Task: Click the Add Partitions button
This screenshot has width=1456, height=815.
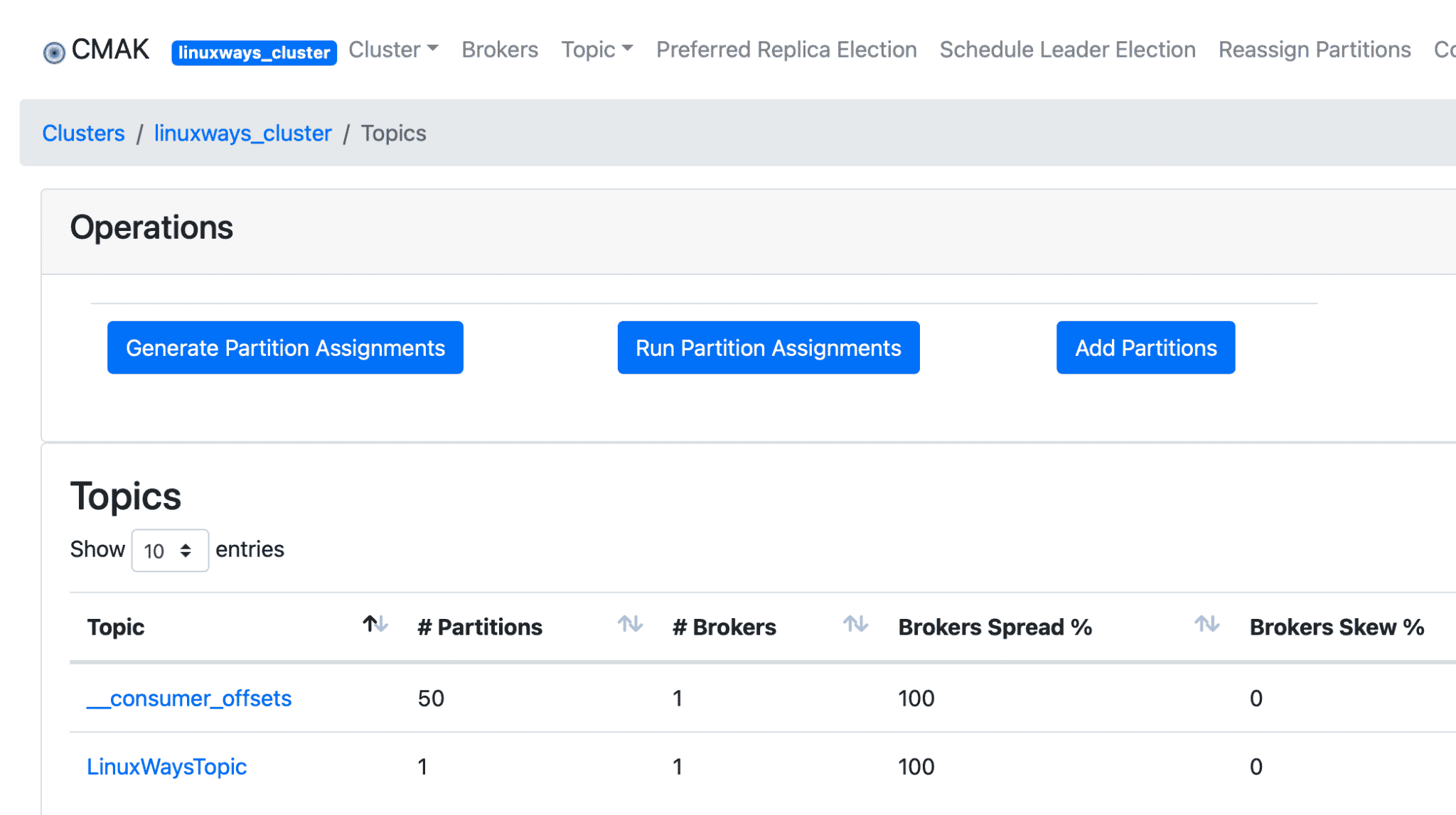Action: [1145, 347]
